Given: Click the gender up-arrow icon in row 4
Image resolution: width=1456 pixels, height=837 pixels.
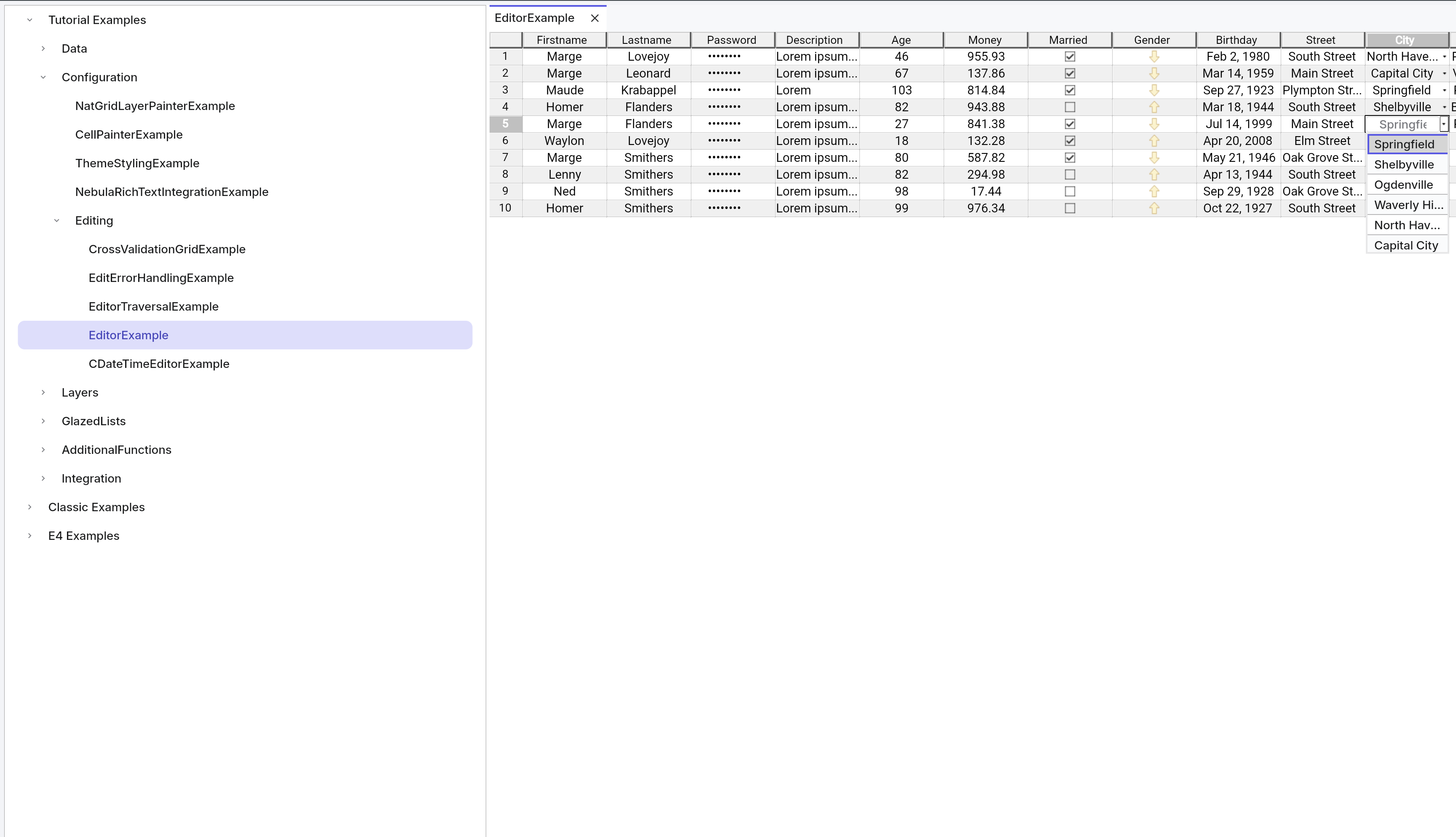Looking at the screenshot, I should [1154, 107].
